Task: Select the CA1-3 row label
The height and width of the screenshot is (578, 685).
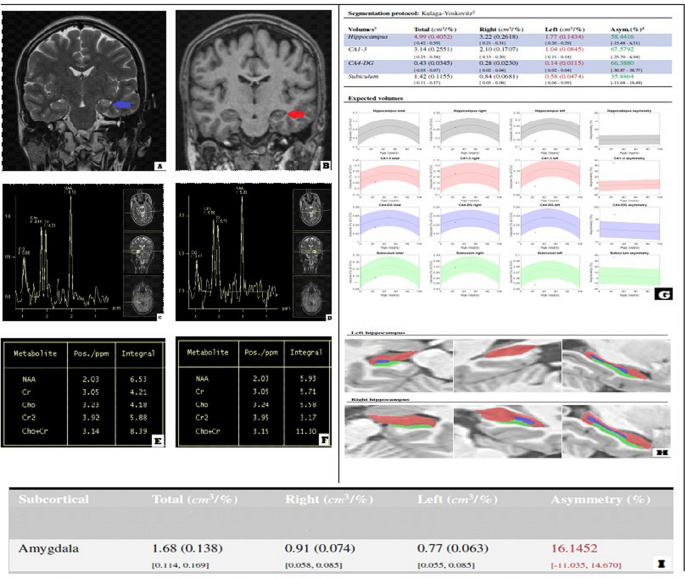Action: [x=357, y=50]
